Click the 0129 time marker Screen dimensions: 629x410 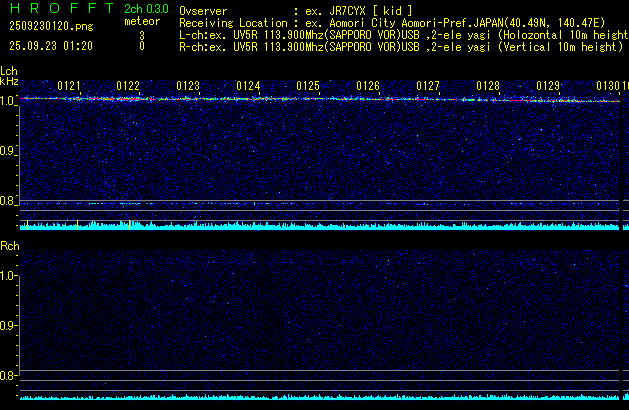pyautogui.click(x=548, y=87)
